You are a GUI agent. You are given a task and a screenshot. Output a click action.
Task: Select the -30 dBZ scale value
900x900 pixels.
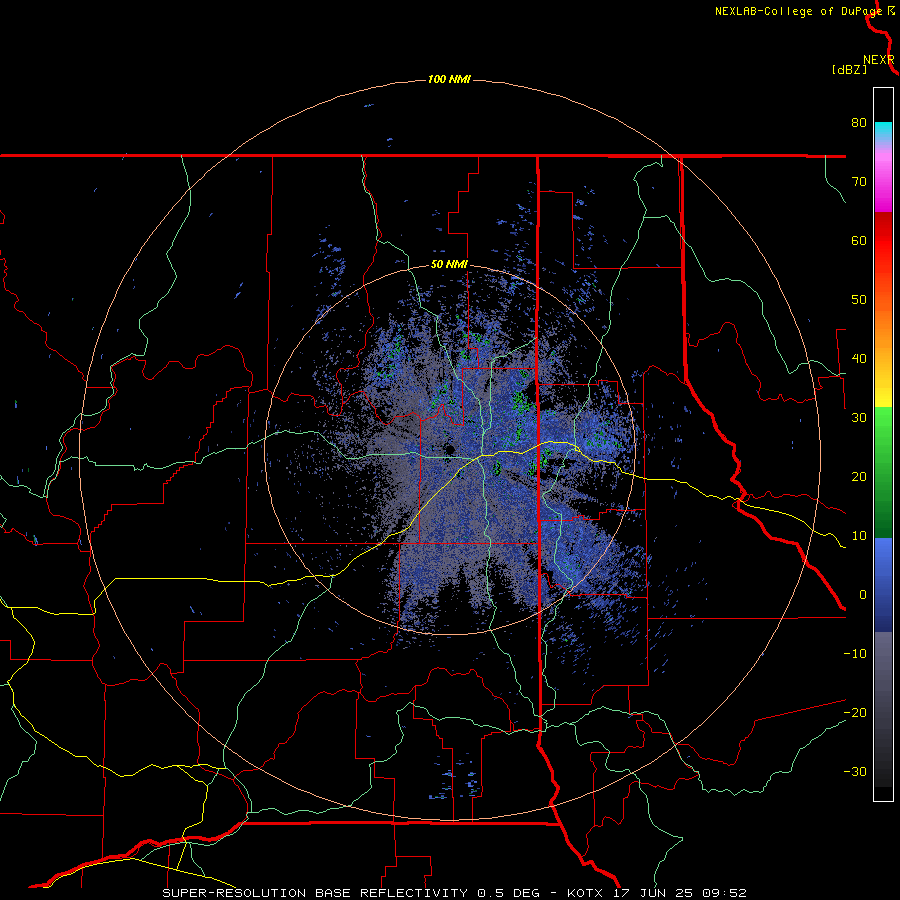pyautogui.click(x=855, y=771)
